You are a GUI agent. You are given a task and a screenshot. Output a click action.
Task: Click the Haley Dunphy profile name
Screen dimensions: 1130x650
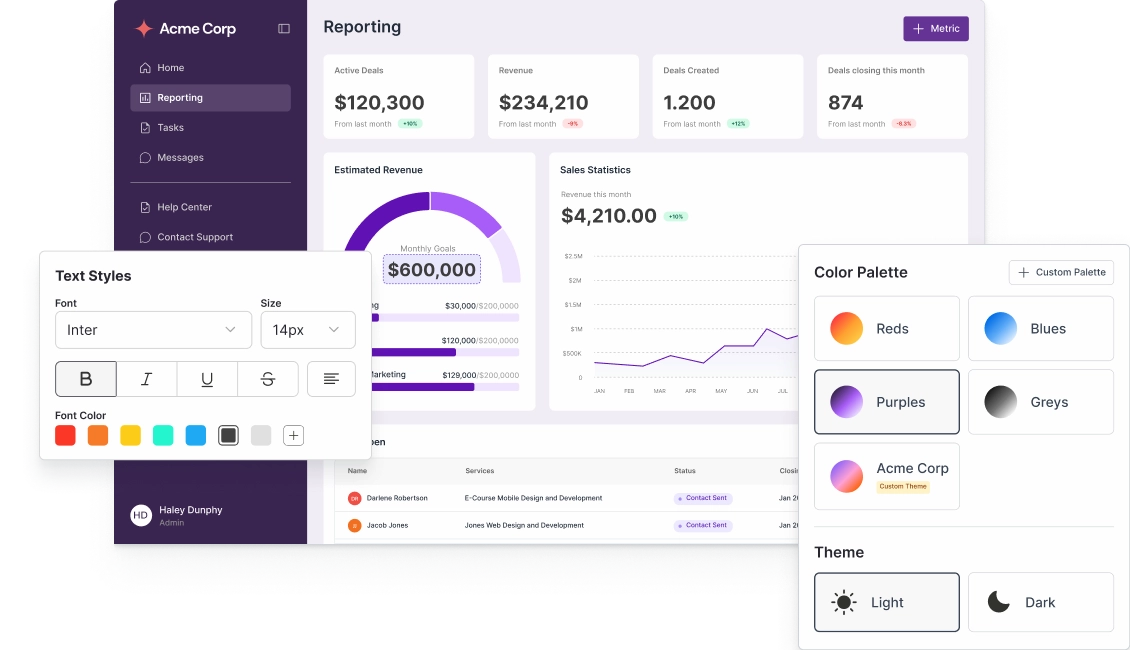(190, 510)
